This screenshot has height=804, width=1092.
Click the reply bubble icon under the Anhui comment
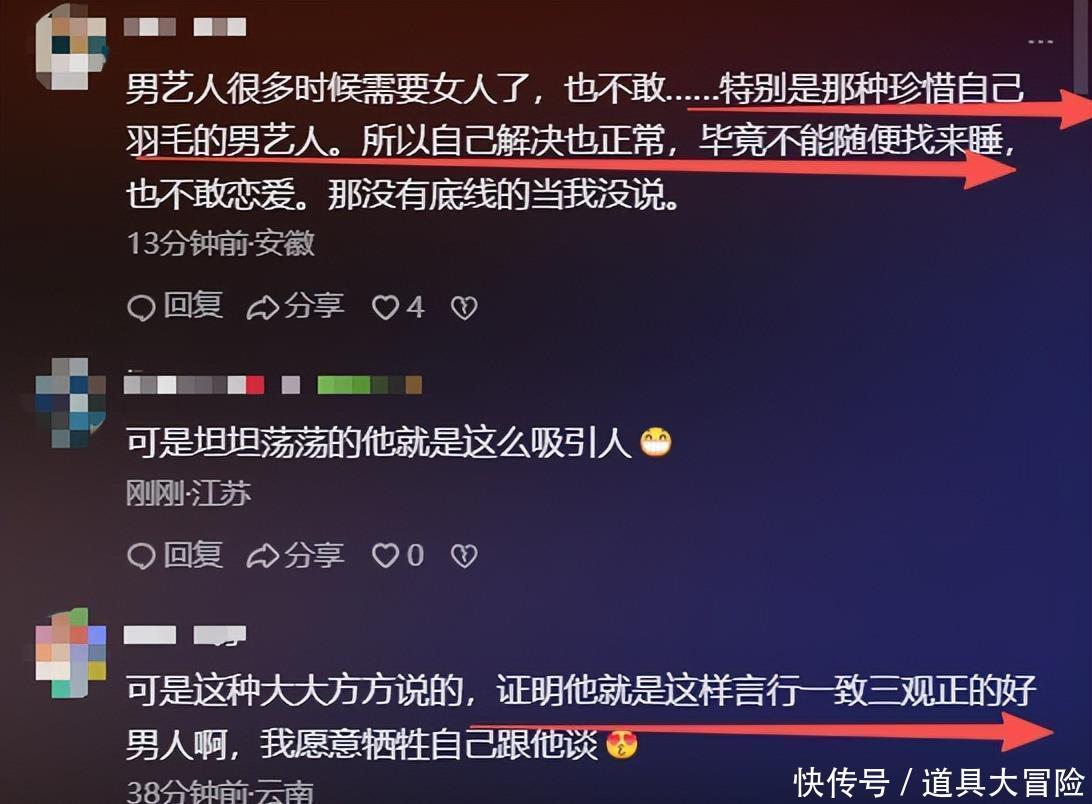[141, 307]
